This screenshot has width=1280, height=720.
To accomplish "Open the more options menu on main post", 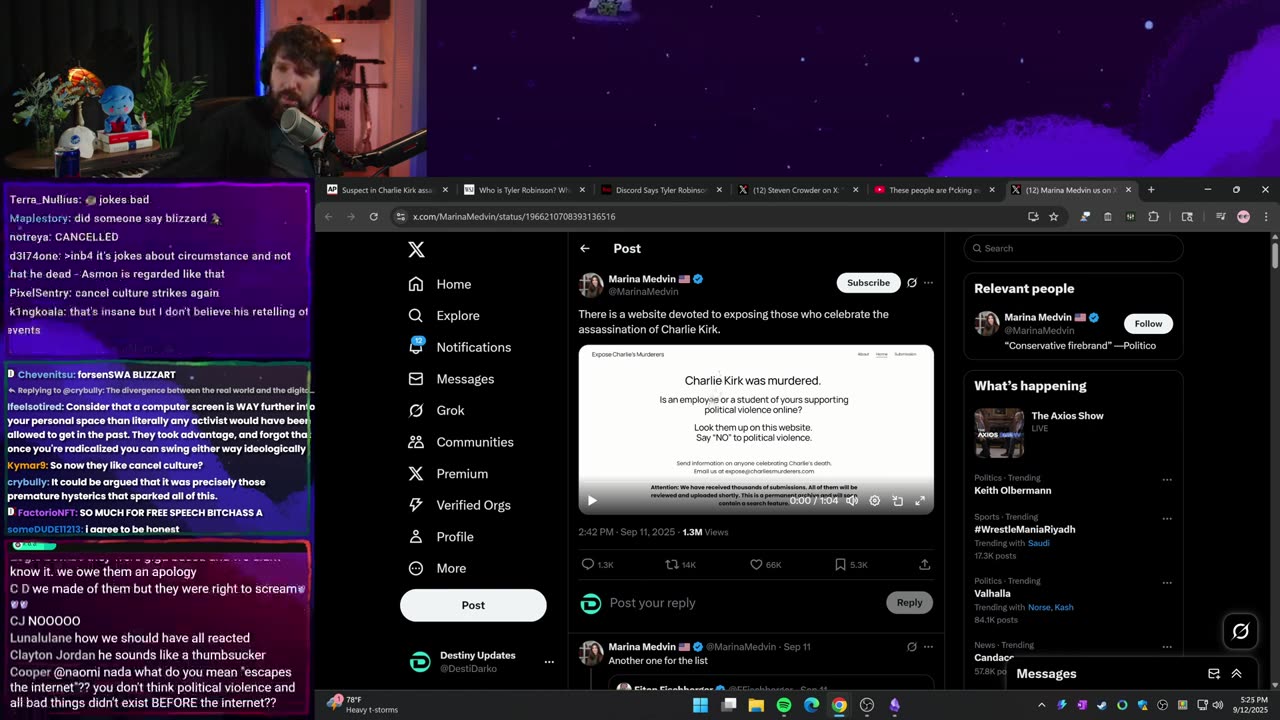I will point(928,283).
